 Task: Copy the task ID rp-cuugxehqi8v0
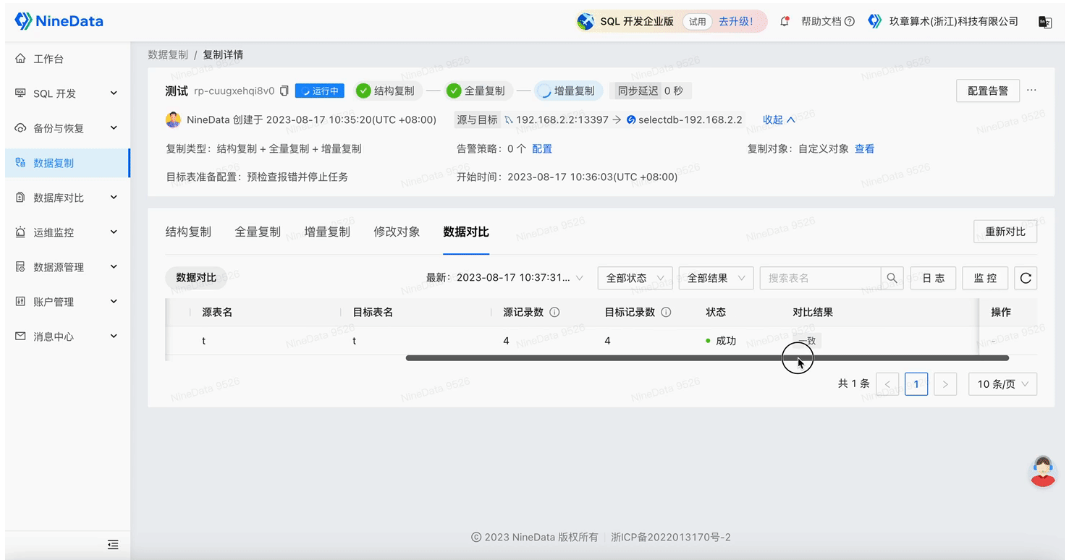click(284, 90)
